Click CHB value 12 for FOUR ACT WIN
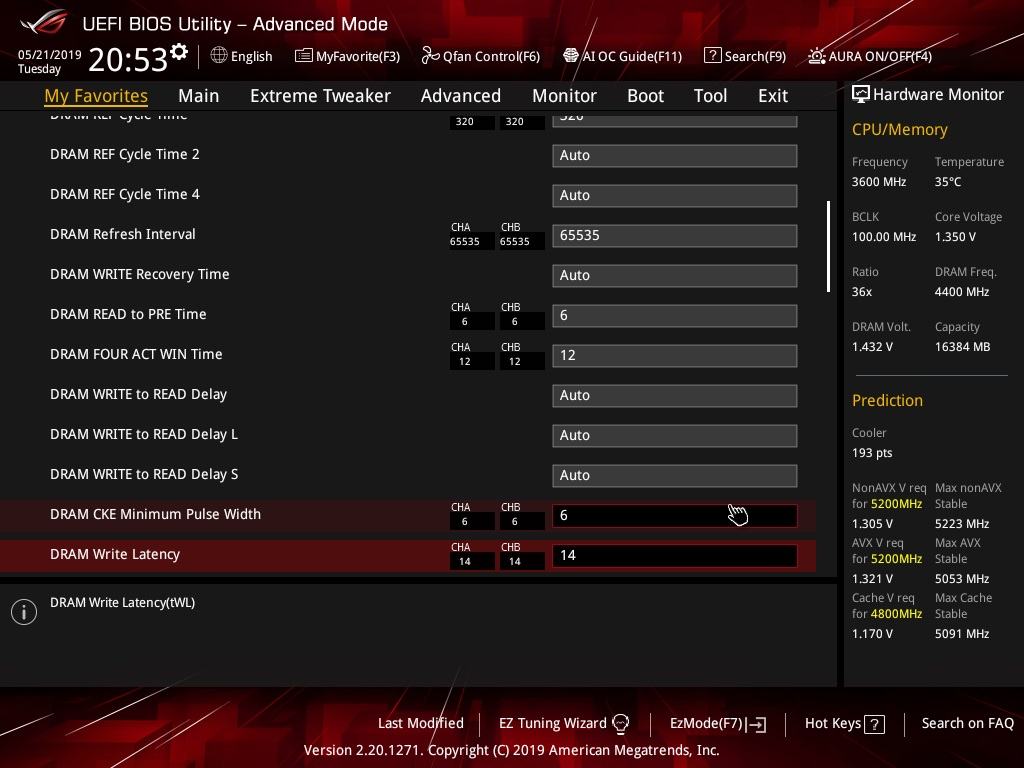 point(515,362)
